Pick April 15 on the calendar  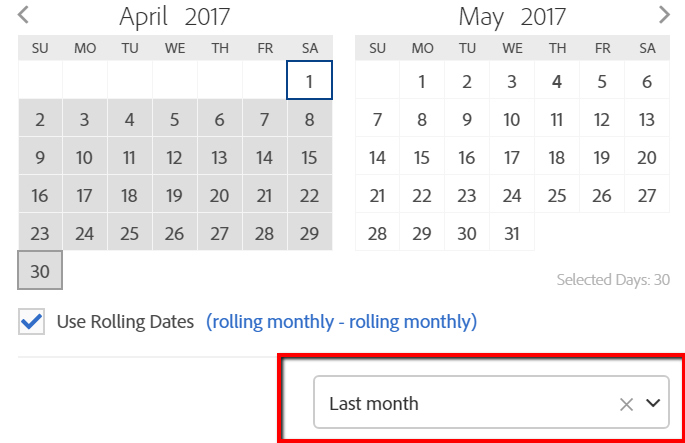point(310,157)
